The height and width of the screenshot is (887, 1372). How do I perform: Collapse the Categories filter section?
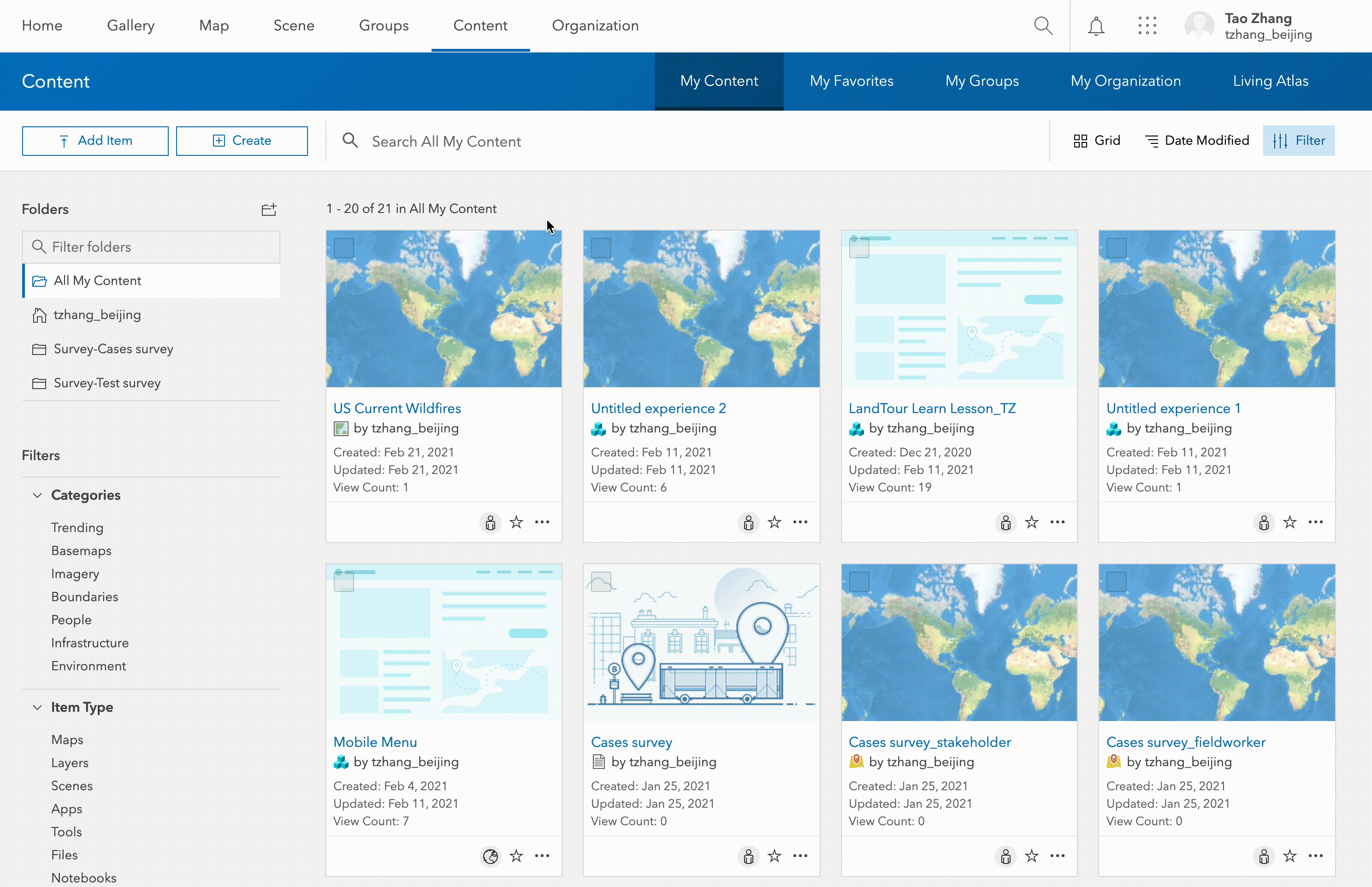[x=37, y=495]
